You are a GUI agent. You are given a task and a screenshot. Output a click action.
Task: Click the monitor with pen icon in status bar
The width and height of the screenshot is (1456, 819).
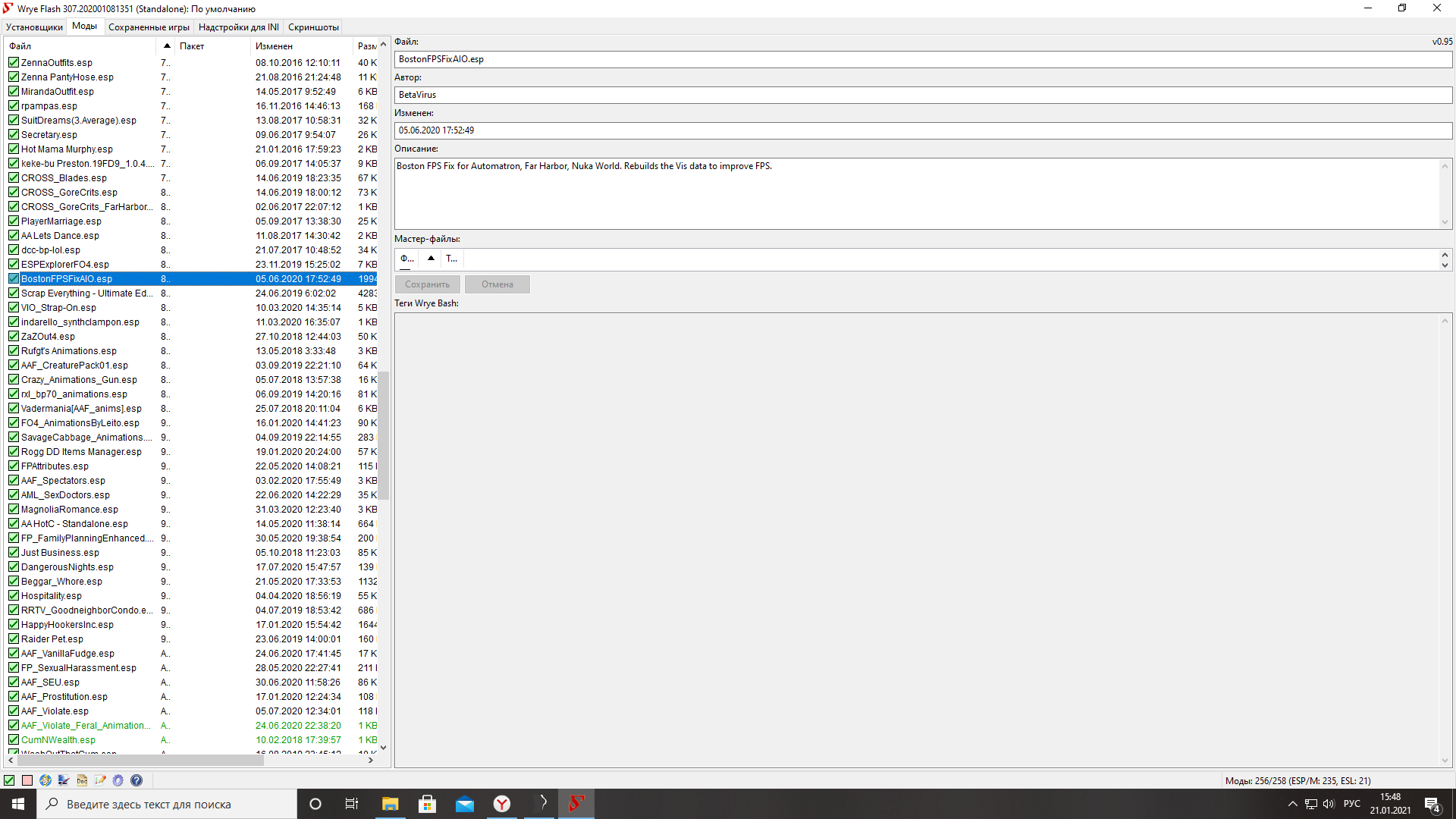coord(63,780)
